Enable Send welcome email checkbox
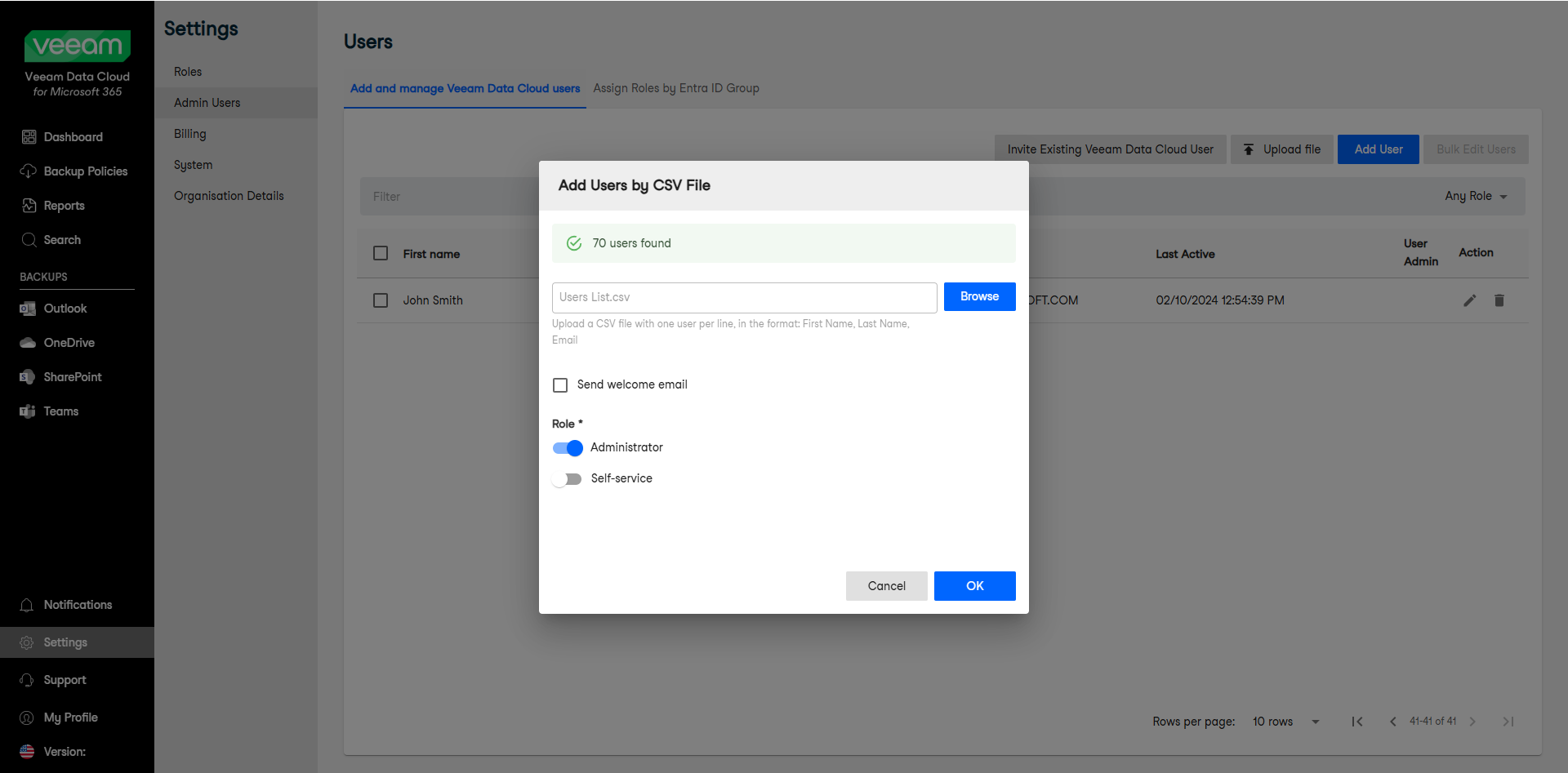The width and height of the screenshot is (1568, 773). (x=560, y=385)
